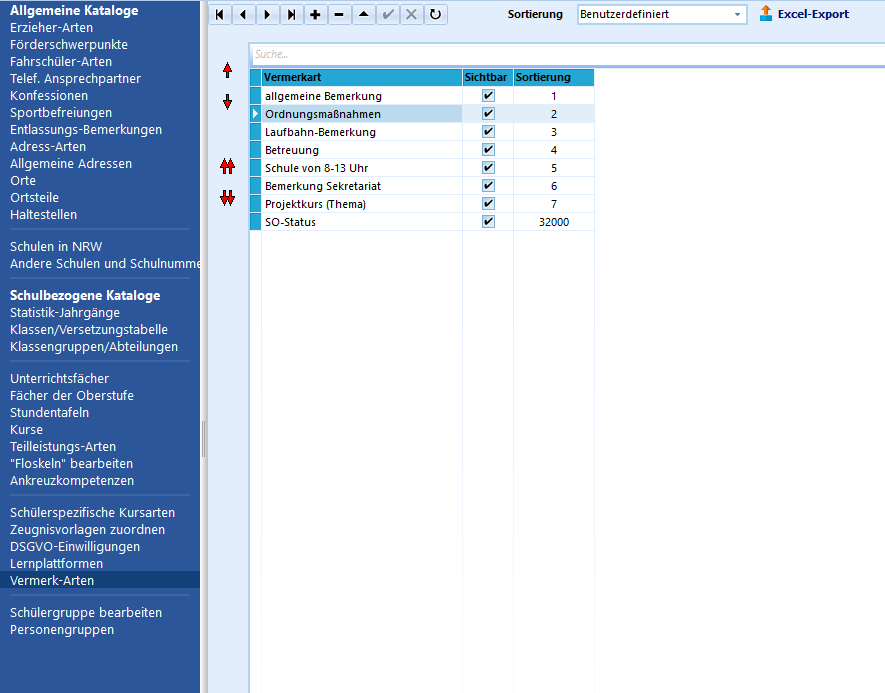Toggle Sichtbar for Laufbahn-Bemerkung

point(488,131)
